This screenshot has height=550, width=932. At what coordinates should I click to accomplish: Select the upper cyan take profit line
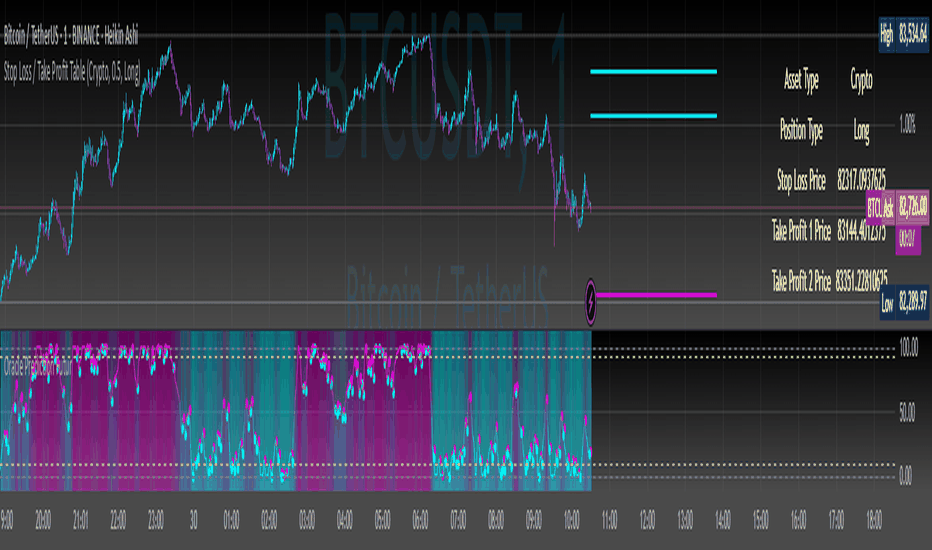pos(653,72)
